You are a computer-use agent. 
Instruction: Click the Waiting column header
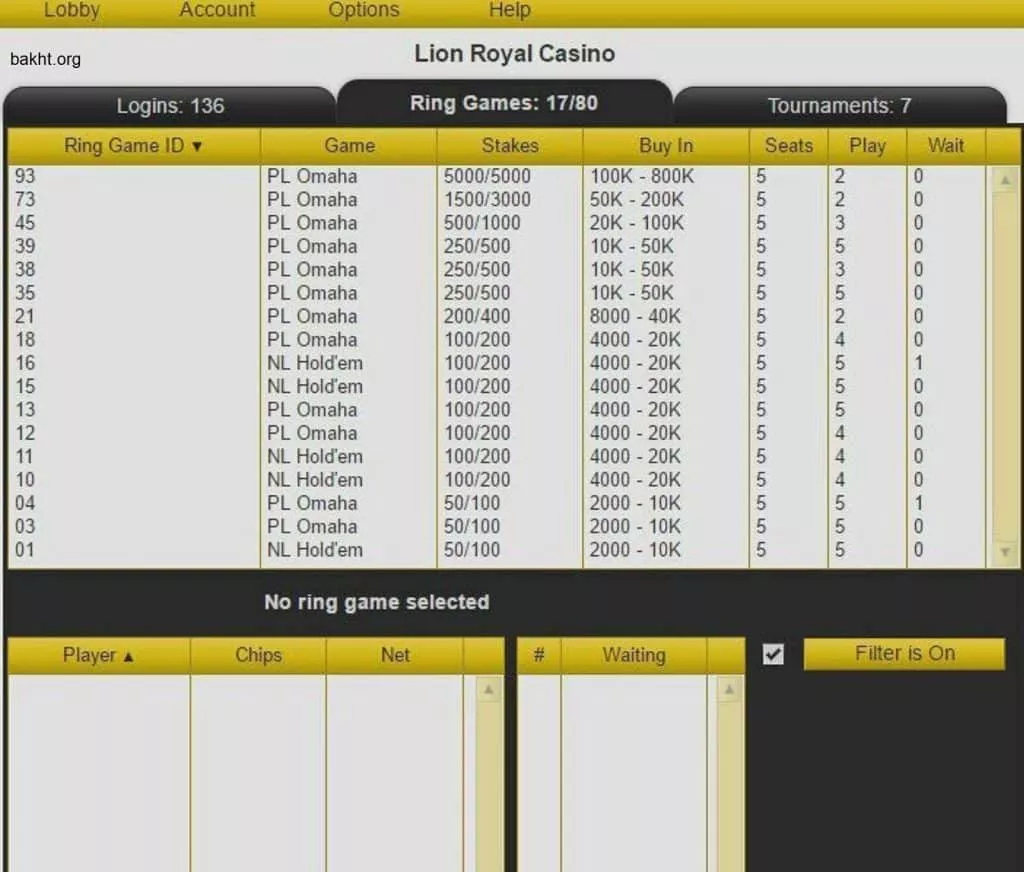pos(633,656)
